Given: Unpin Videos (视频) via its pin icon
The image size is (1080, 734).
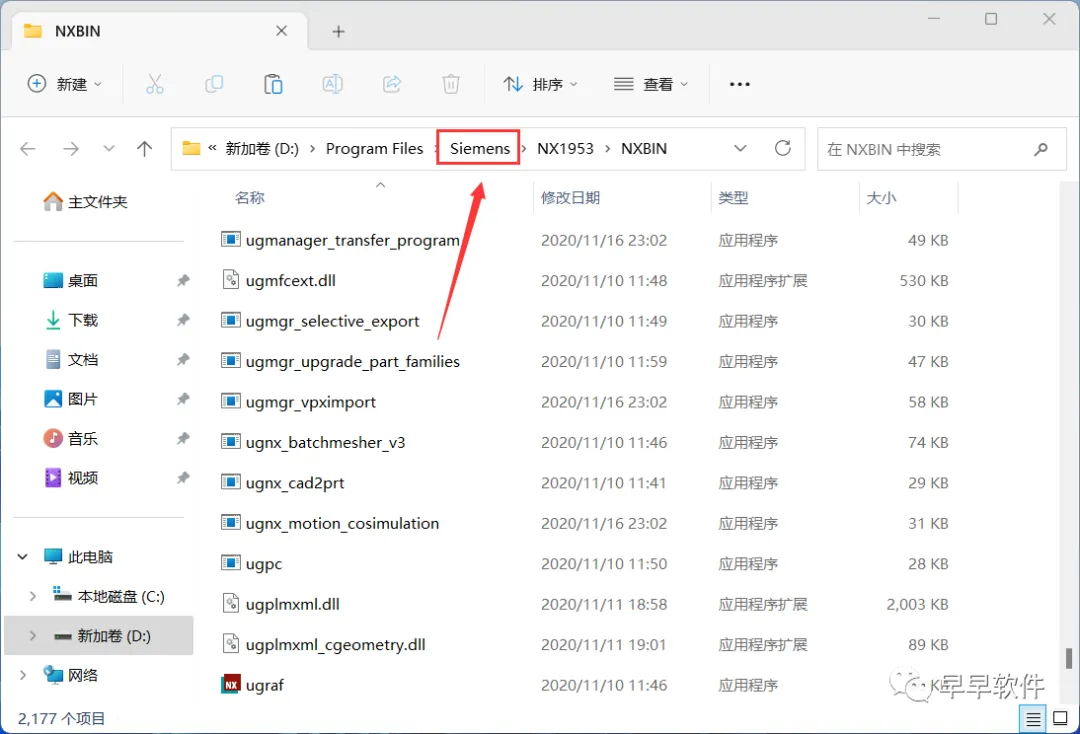Looking at the screenshot, I should pos(183,477).
